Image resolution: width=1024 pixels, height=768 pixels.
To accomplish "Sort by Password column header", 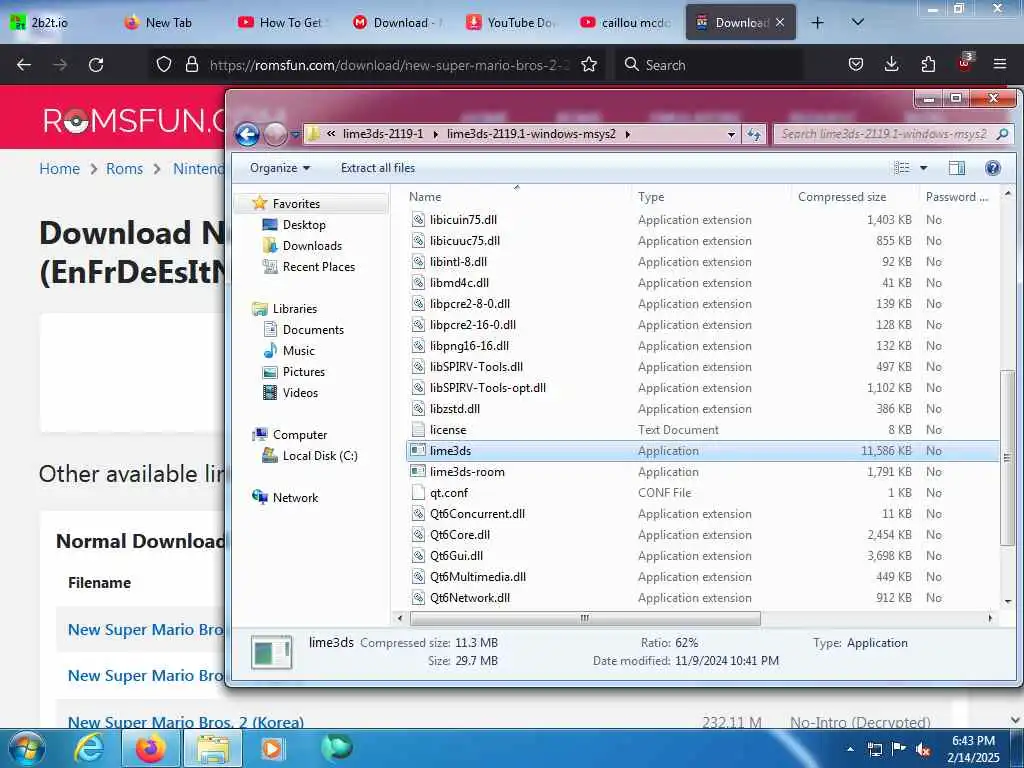I will (x=959, y=197).
